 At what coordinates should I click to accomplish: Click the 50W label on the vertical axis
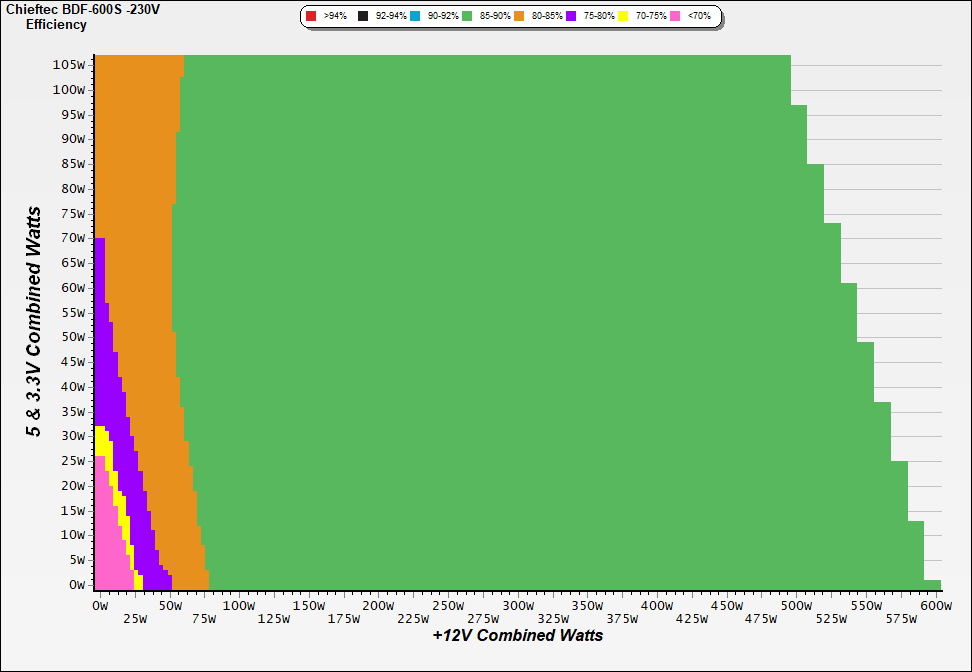click(x=71, y=337)
